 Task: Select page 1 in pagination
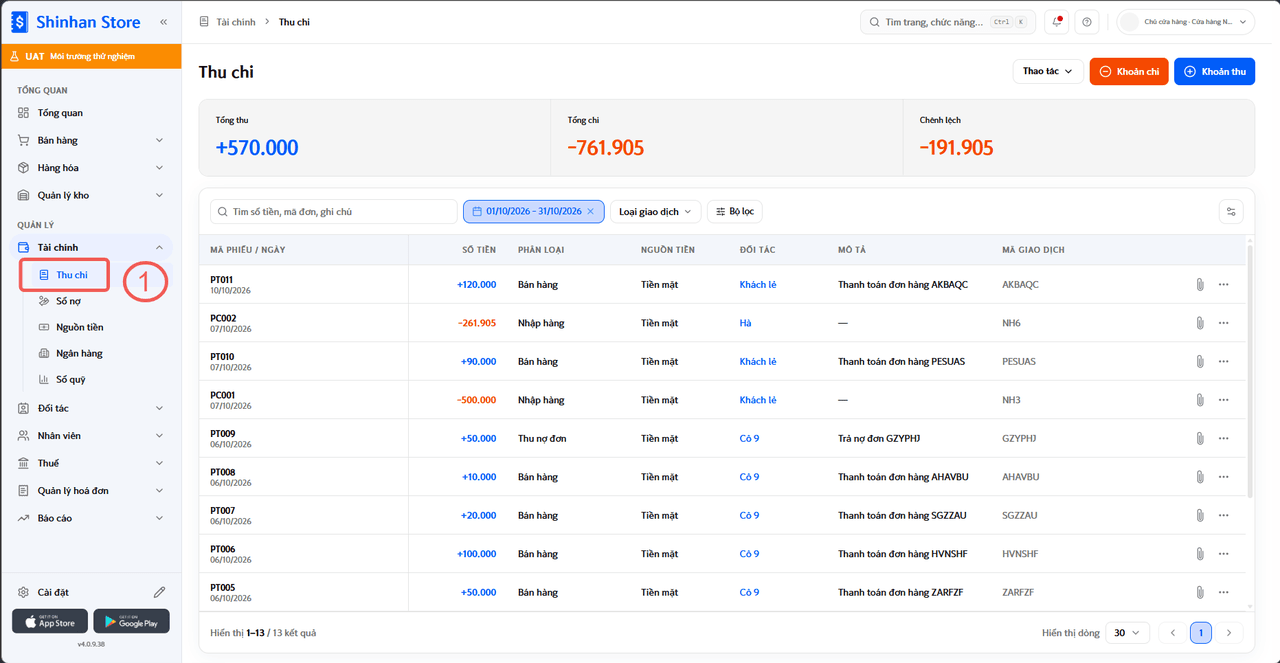1200,633
